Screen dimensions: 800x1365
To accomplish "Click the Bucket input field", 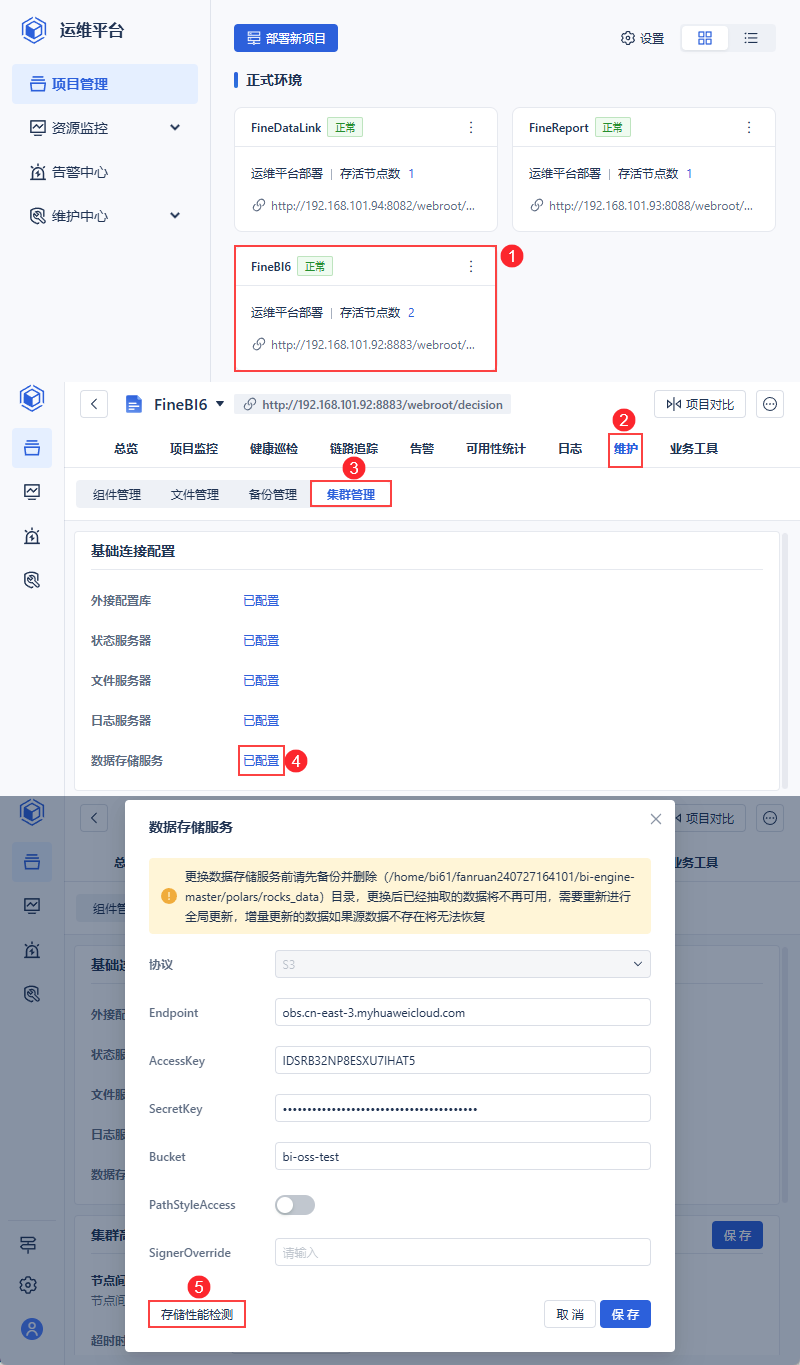I will tap(463, 1156).
